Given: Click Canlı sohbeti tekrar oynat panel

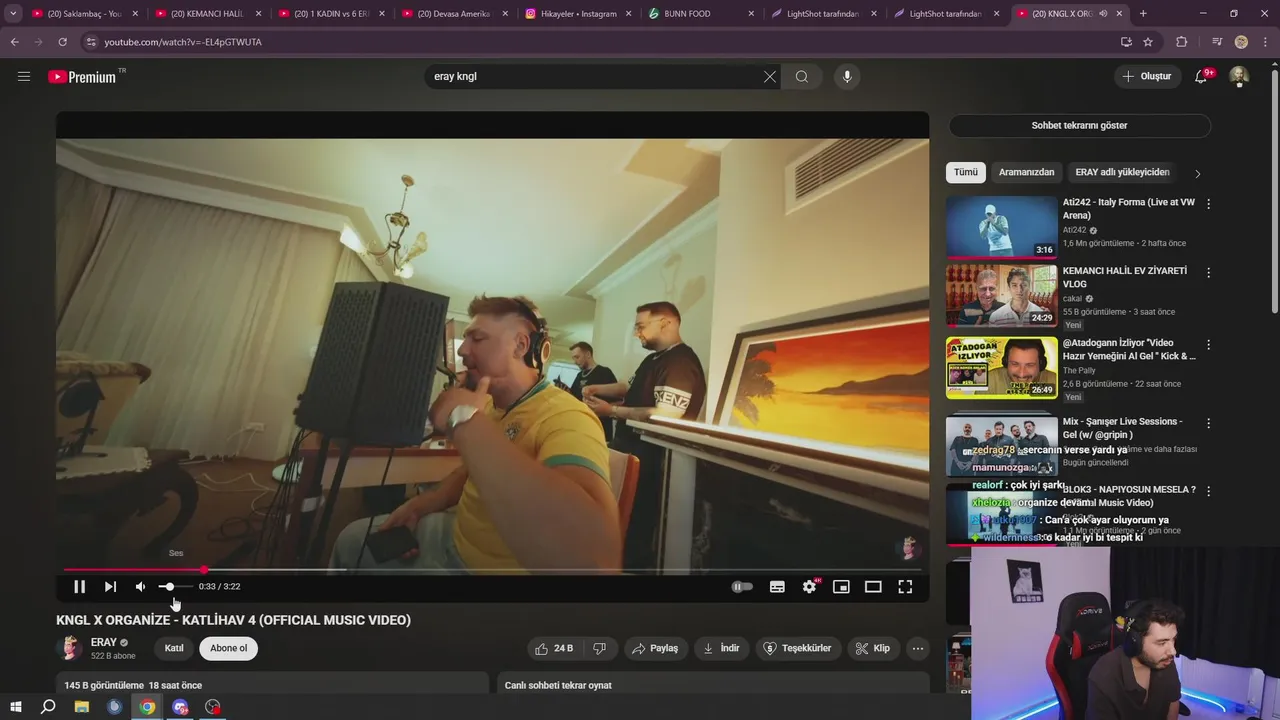Looking at the screenshot, I should point(713,684).
